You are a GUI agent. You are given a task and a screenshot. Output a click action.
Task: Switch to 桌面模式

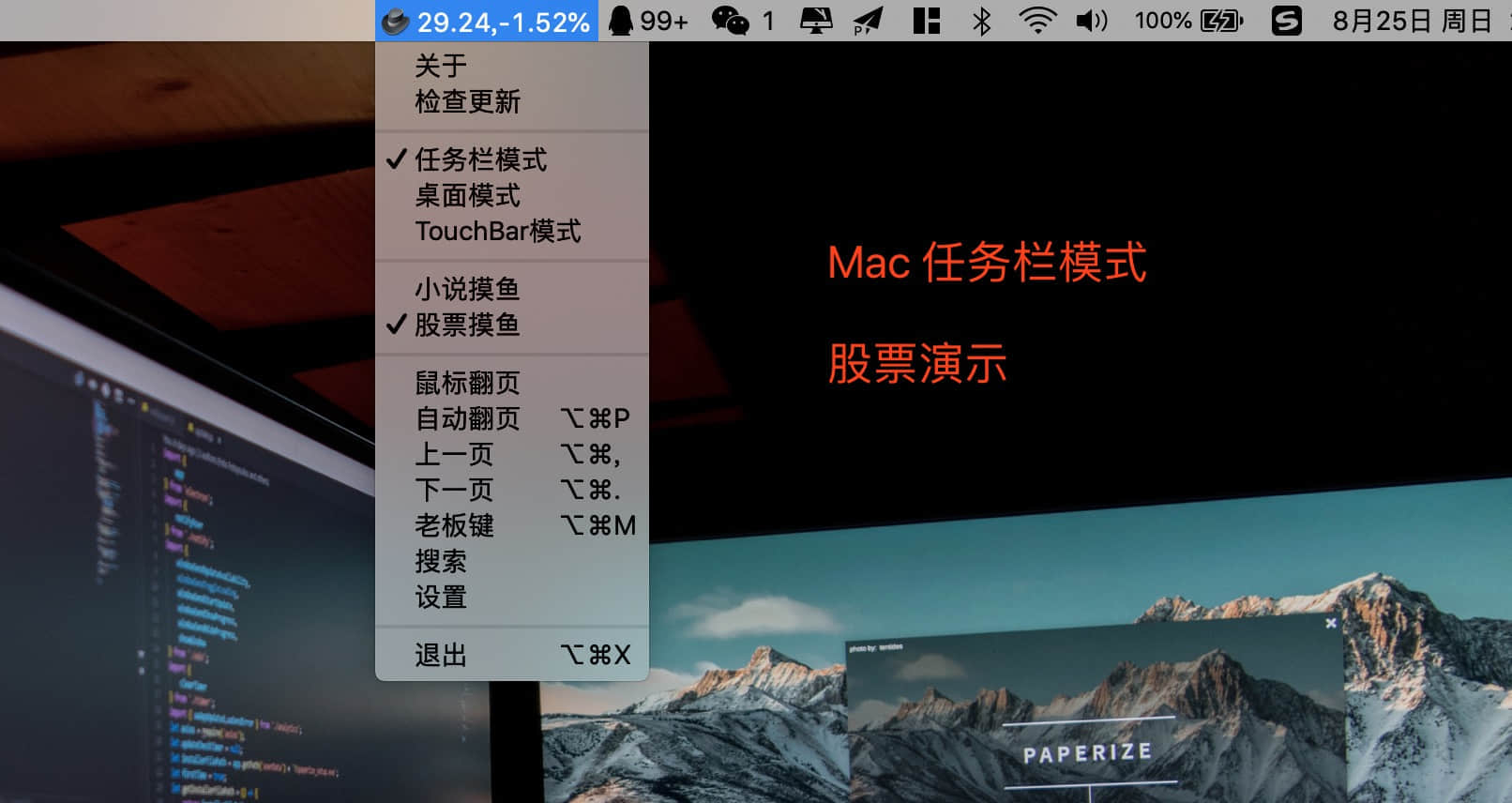(x=512, y=195)
